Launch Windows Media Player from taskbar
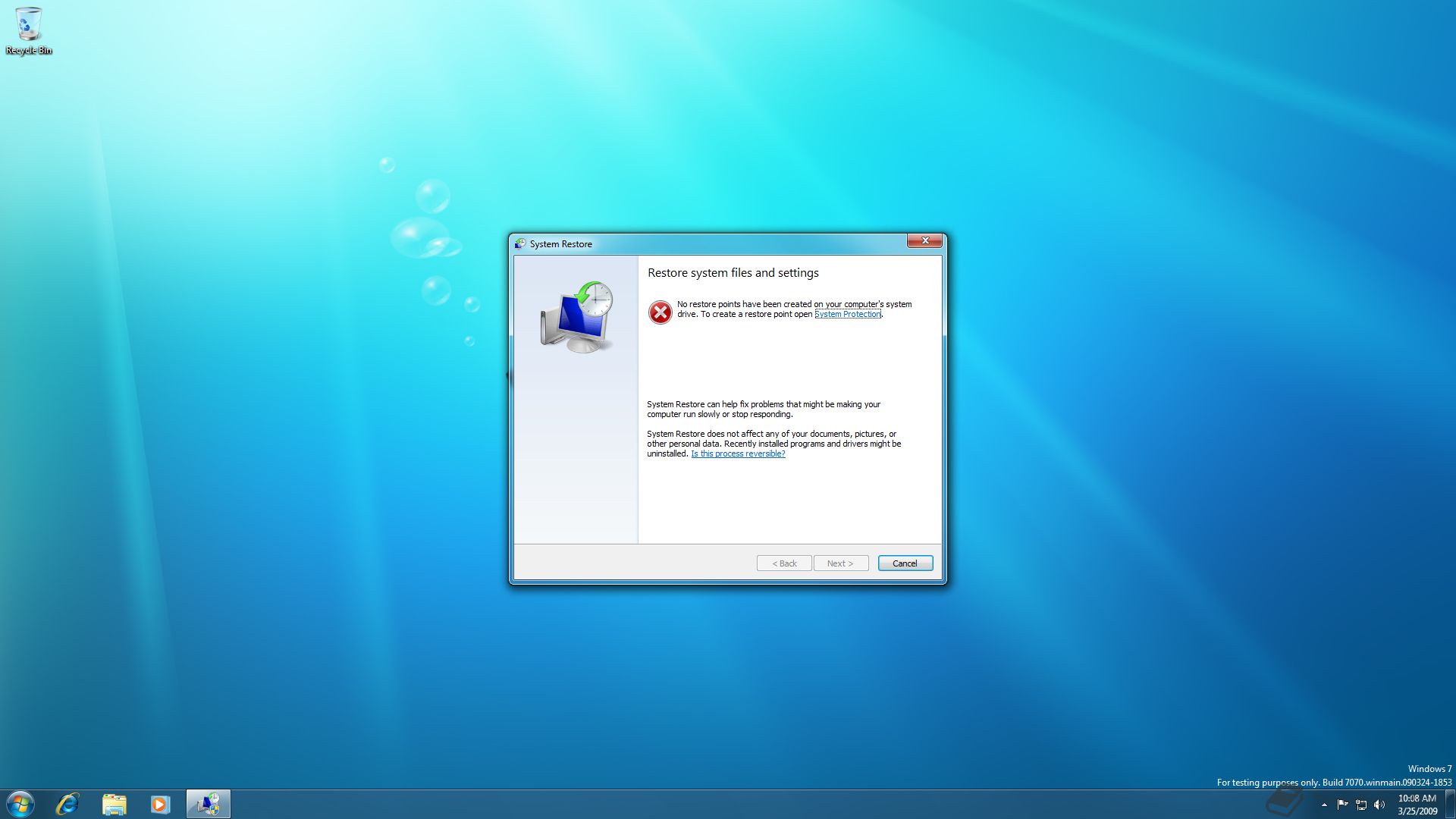 pyautogui.click(x=160, y=804)
